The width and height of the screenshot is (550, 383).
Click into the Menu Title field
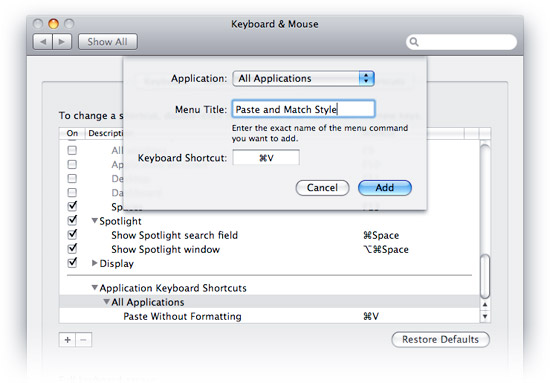click(x=303, y=109)
